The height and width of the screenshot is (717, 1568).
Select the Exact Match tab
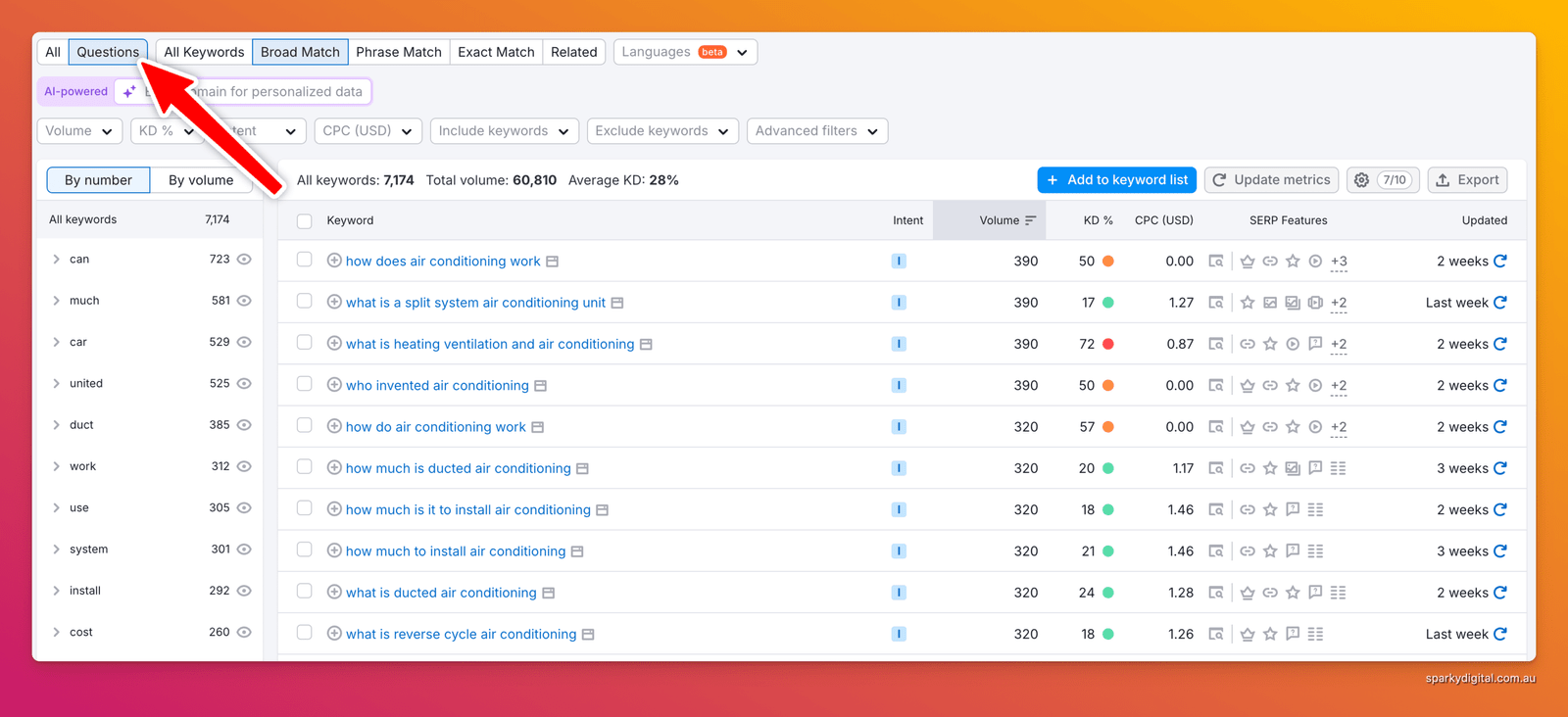click(496, 52)
